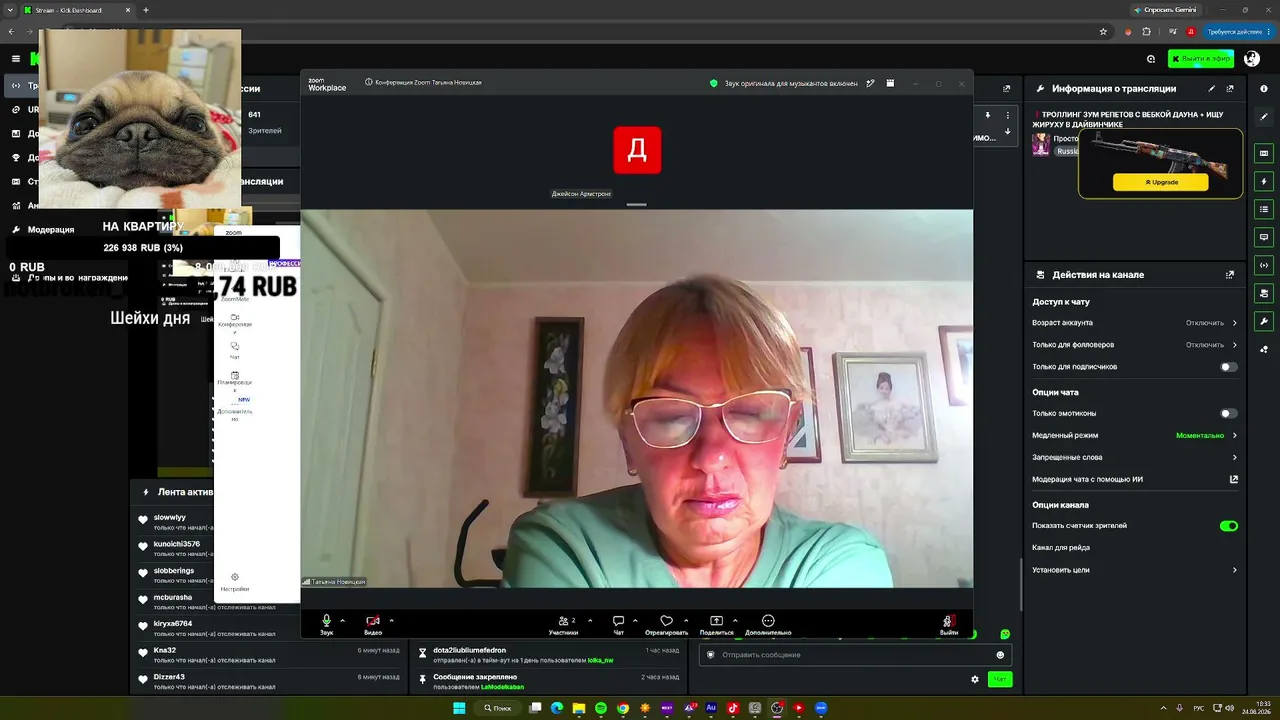Click chat bubble sidebar icon
1280x720 pixels.
pyautogui.click(x=1264, y=237)
